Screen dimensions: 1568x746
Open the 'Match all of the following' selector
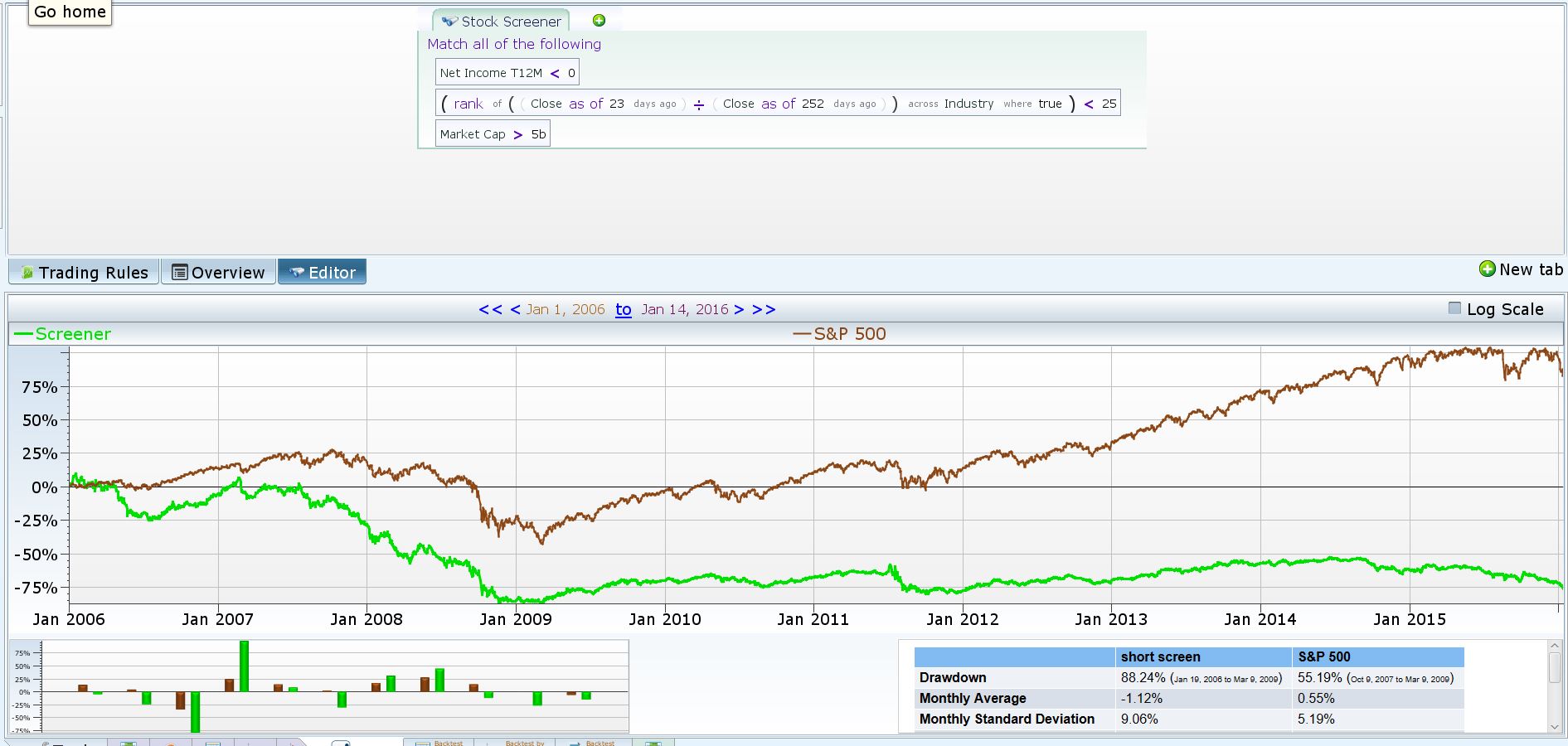point(514,45)
